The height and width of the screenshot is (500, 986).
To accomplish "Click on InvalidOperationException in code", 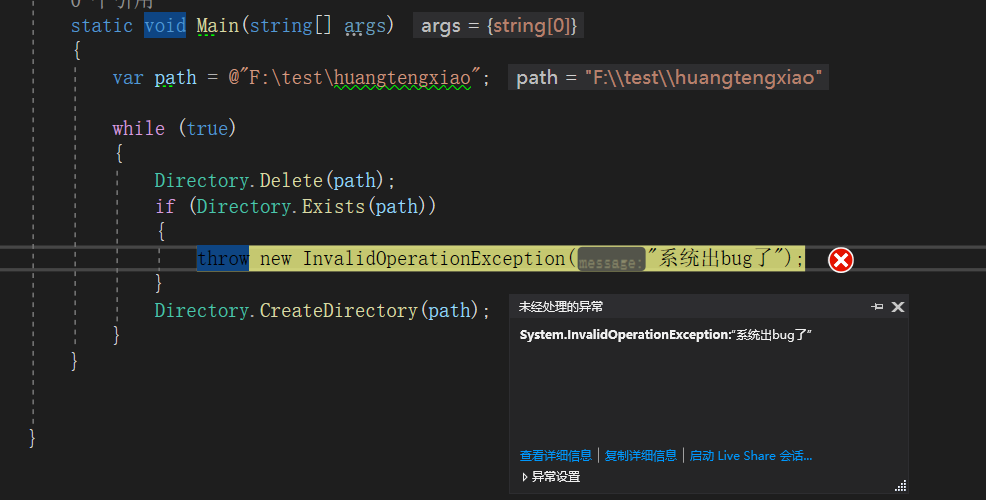I will pyautogui.click(x=433, y=259).
